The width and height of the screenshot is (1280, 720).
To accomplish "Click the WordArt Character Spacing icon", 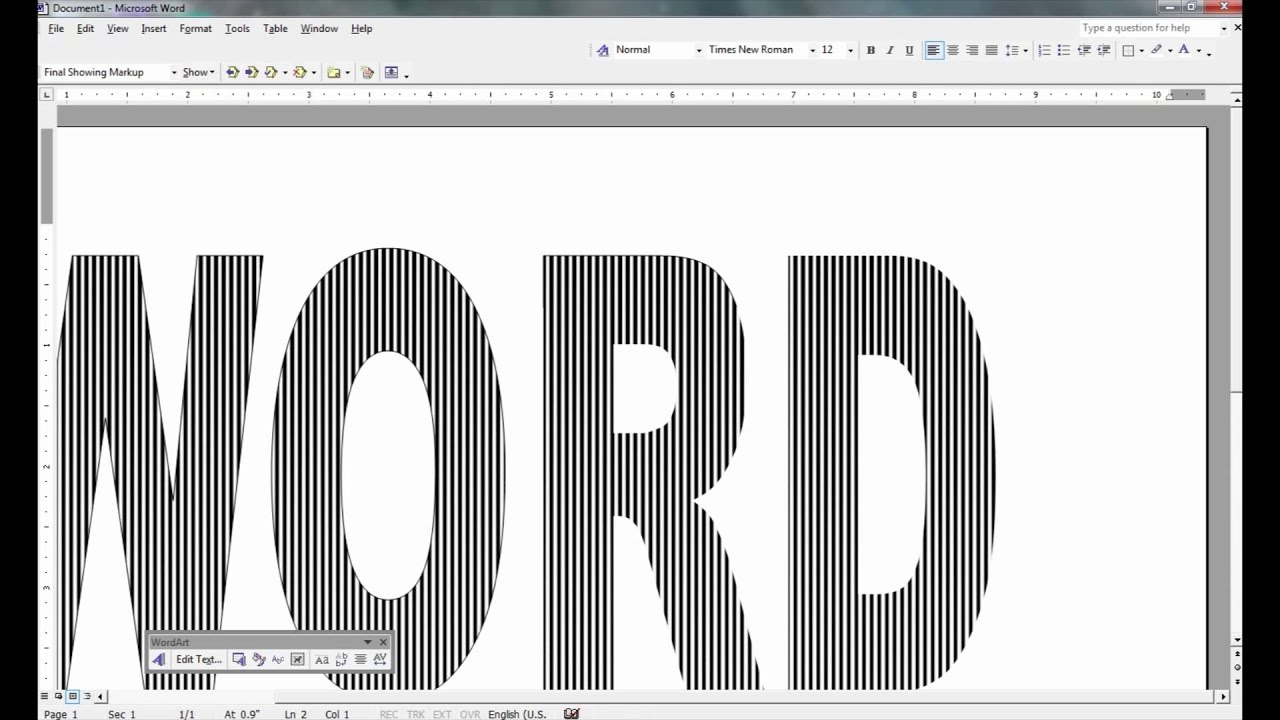I will click(379, 660).
